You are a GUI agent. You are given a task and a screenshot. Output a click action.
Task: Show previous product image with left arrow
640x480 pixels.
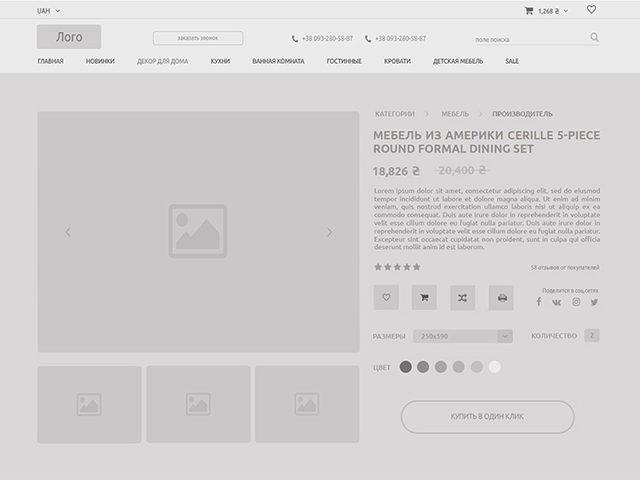pyautogui.click(x=68, y=232)
